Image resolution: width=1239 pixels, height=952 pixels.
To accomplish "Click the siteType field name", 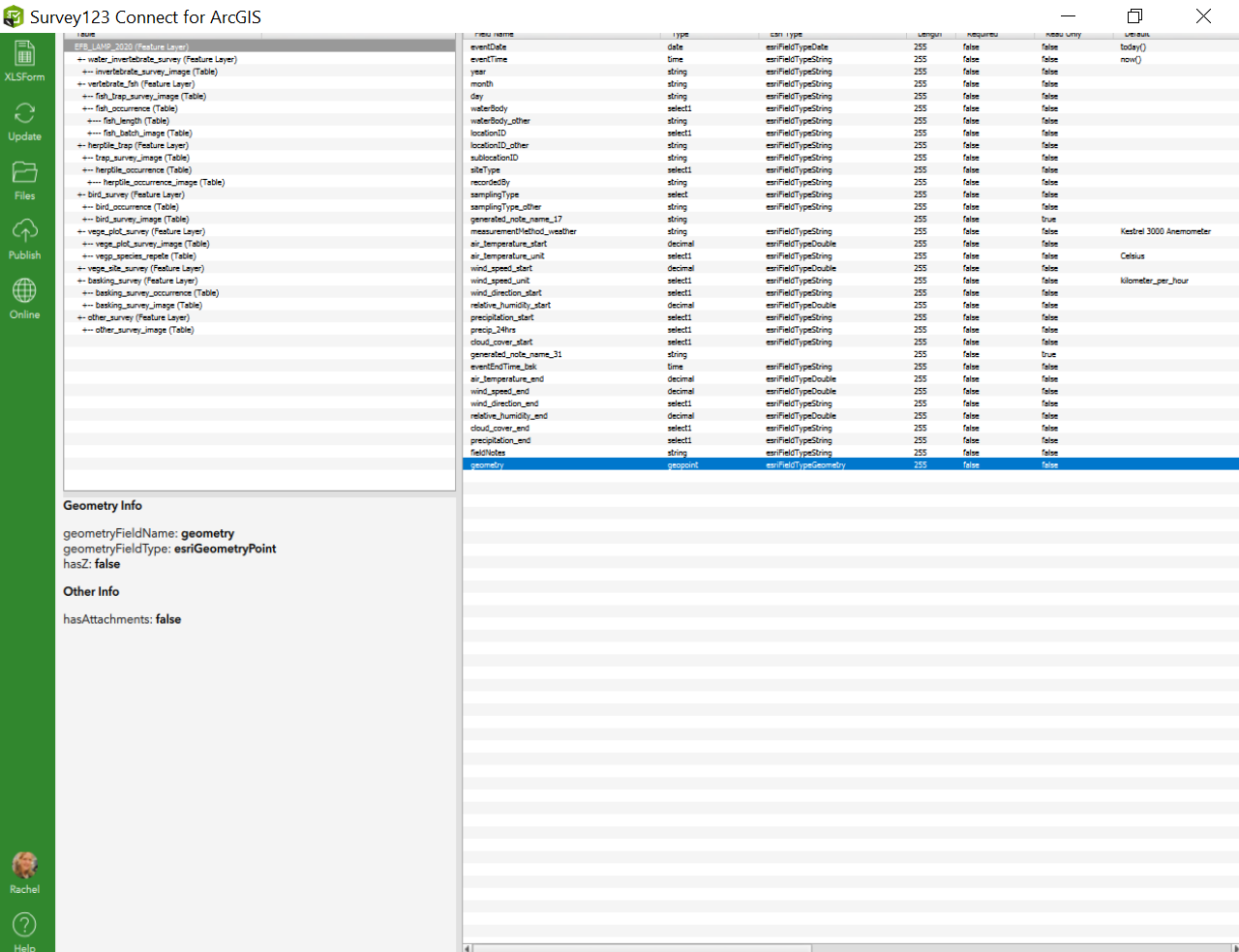I will pyautogui.click(x=485, y=170).
